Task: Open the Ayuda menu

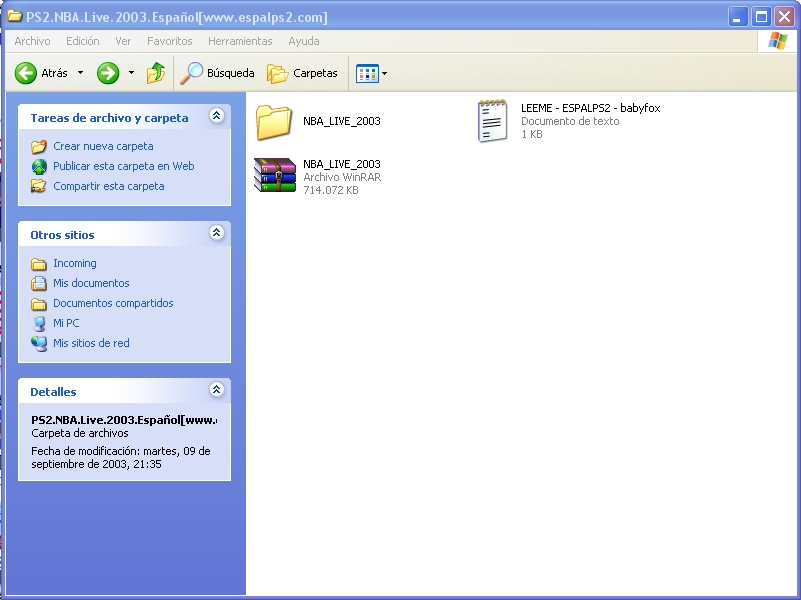Action: 304,41
